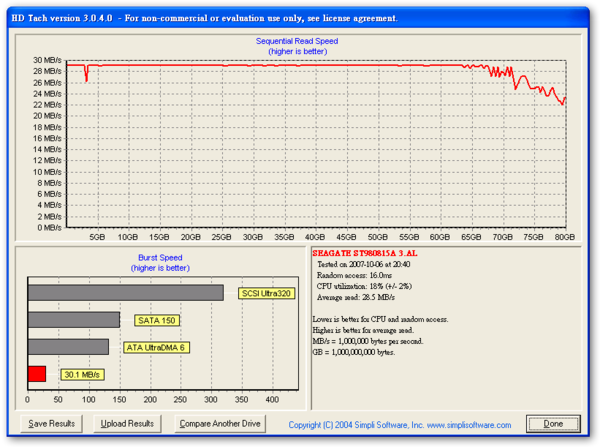Click the Average read 28.5 MB/s line
Image resolution: width=600 pixels, height=447 pixels.
click(x=356, y=297)
